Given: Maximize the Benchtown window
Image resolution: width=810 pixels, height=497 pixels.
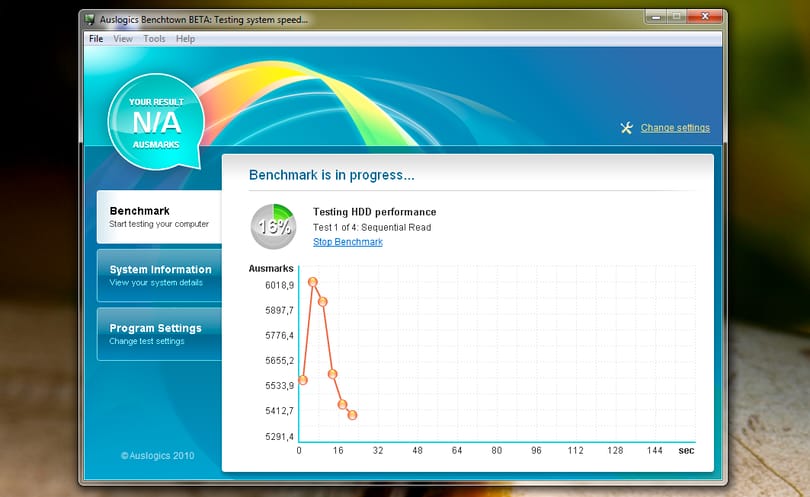Looking at the screenshot, I should click(x=677, y=17).
